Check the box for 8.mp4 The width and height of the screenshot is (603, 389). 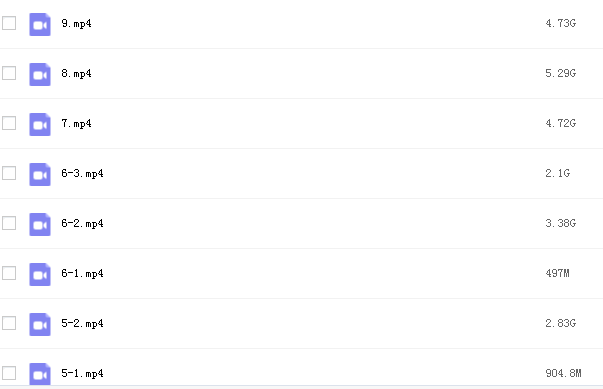click(x=9, y=73)
